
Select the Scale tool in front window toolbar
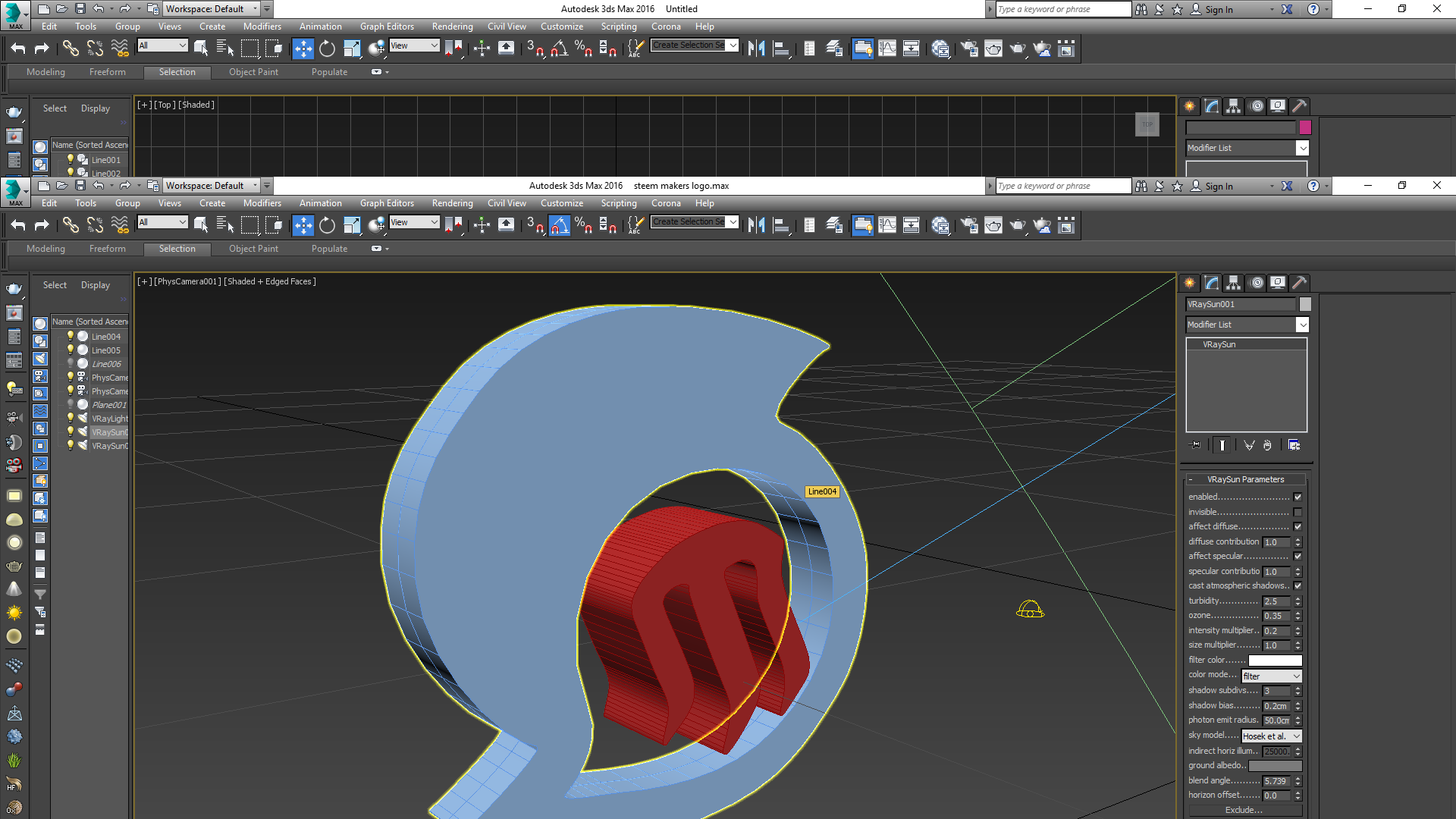tap(352, 225)
